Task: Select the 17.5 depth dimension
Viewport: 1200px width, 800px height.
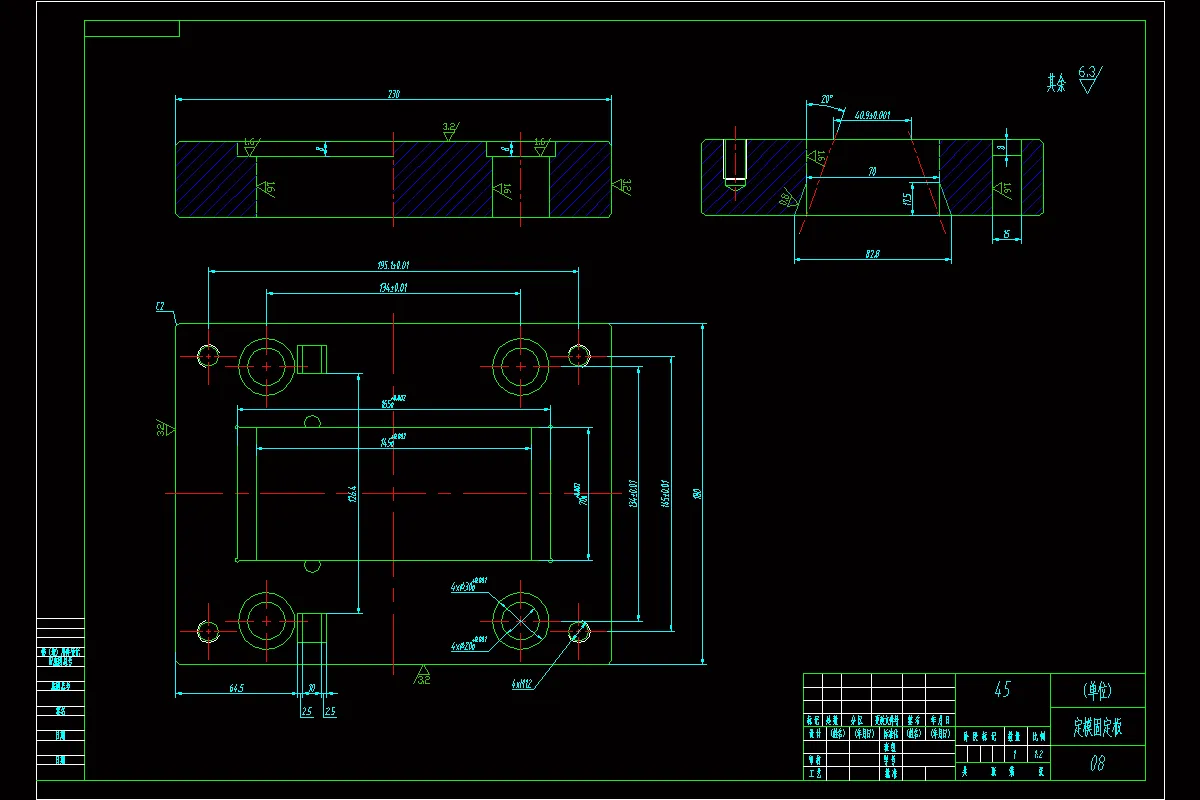Action: 906,199
